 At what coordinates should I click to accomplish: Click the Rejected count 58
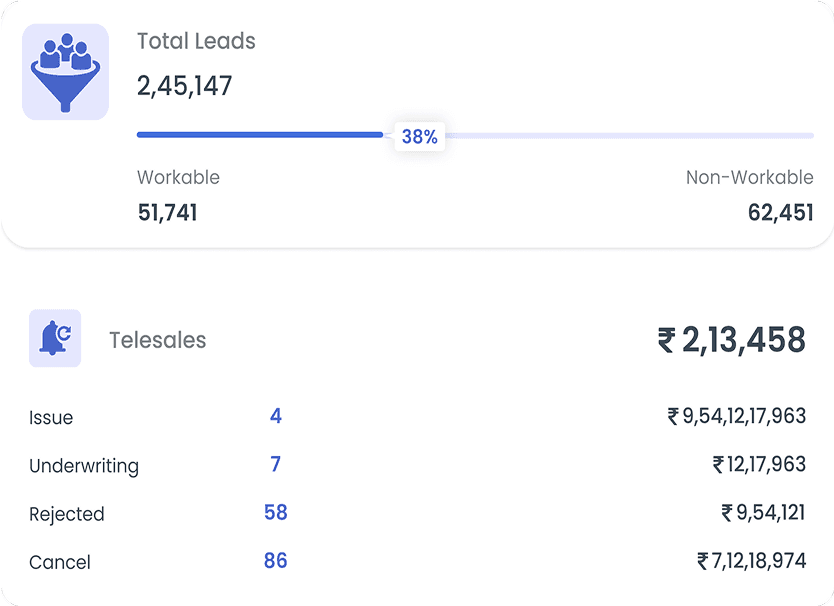point(276,512)
